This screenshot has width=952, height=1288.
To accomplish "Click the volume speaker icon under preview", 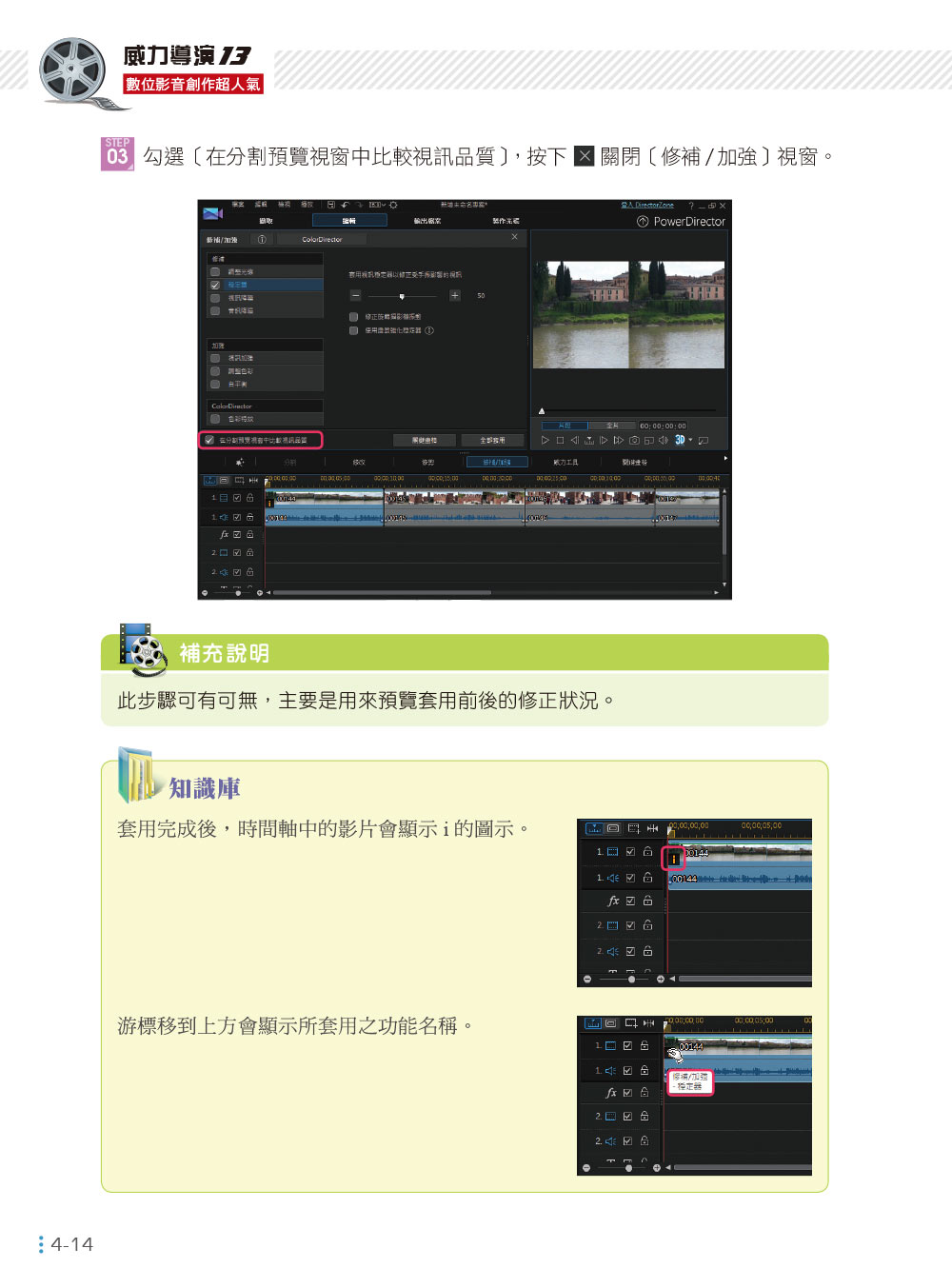I will (664, 441).
